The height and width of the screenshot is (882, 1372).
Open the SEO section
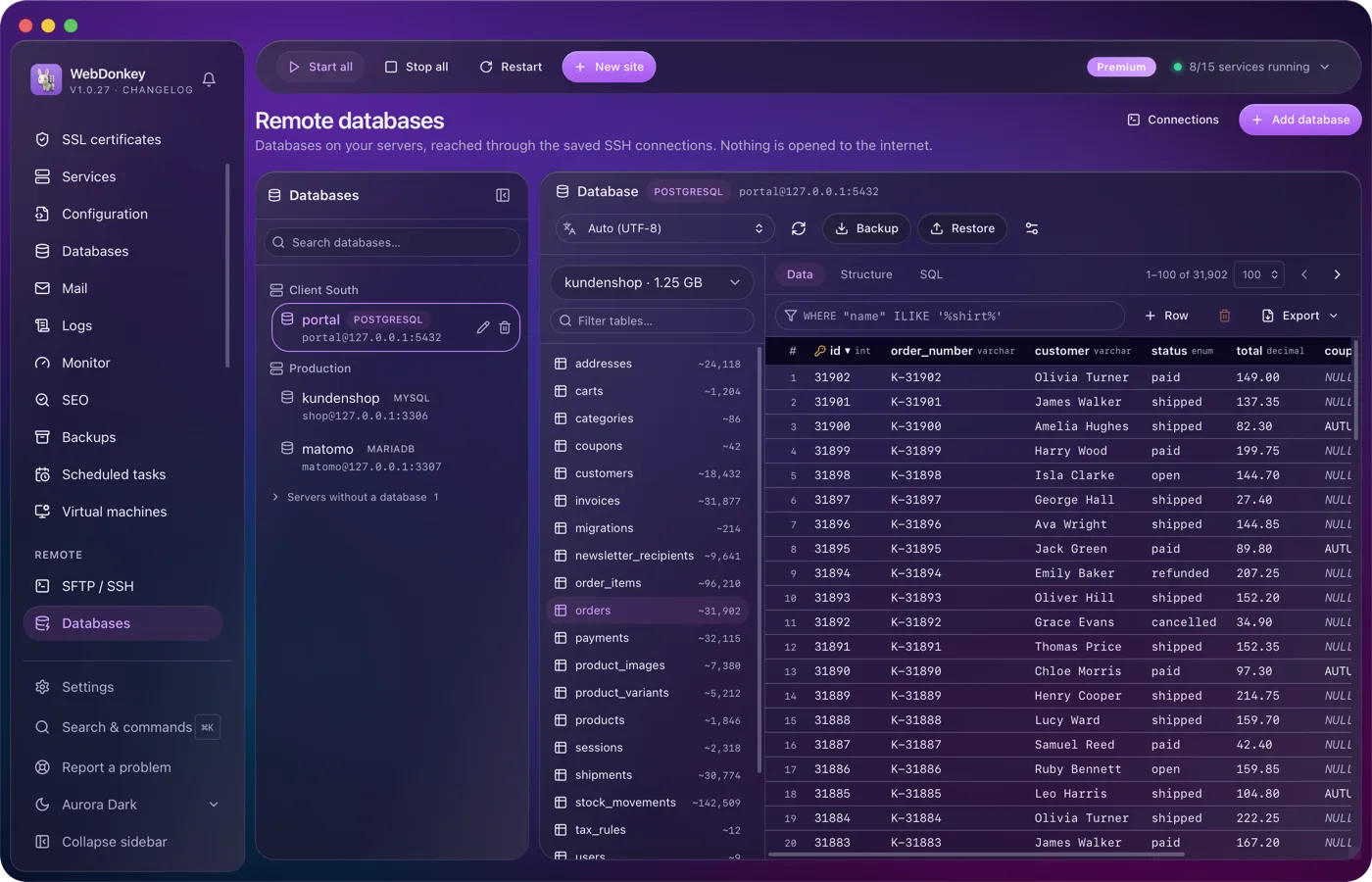124,400
